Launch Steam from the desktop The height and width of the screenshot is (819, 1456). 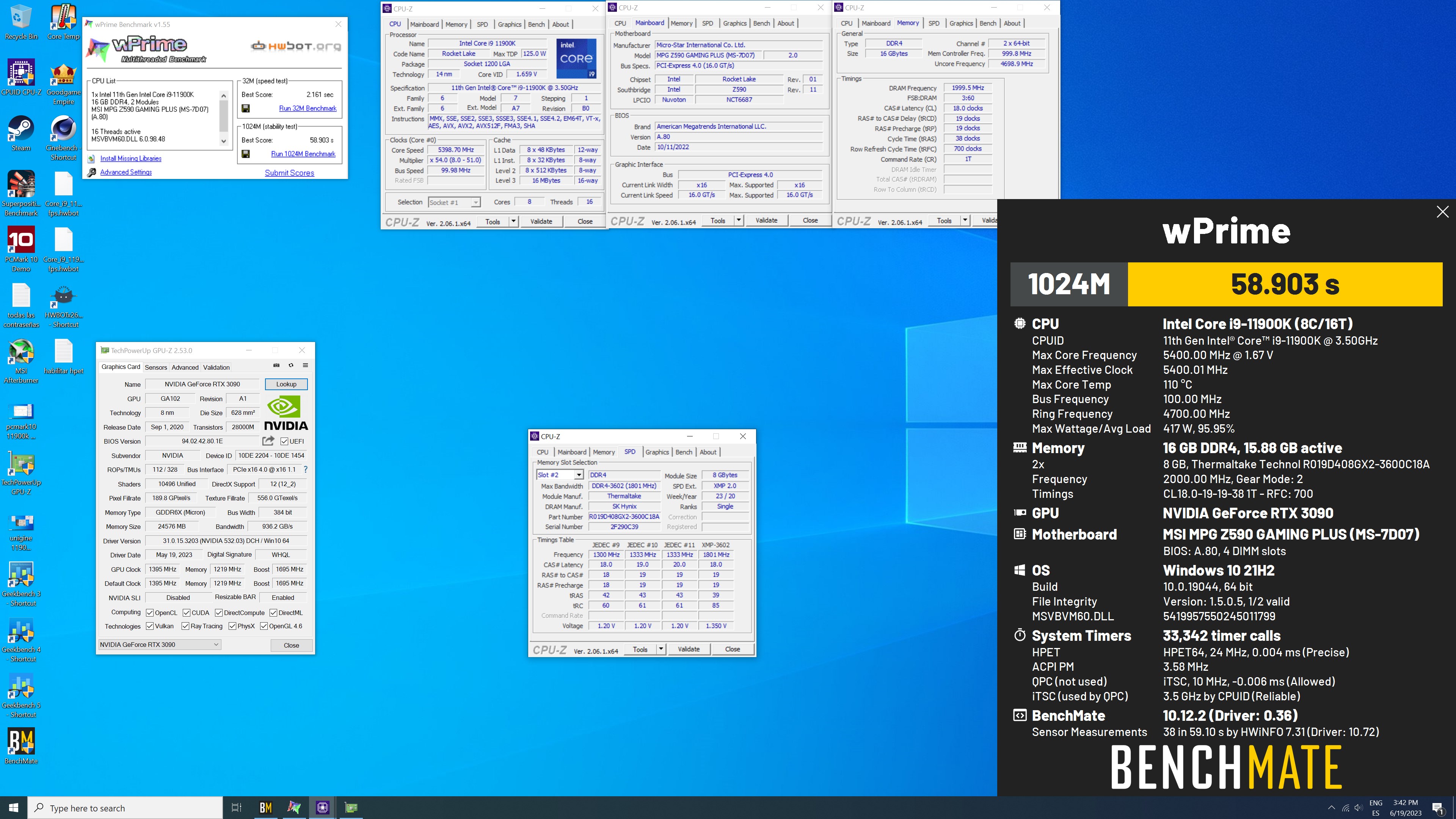point(21,133)
